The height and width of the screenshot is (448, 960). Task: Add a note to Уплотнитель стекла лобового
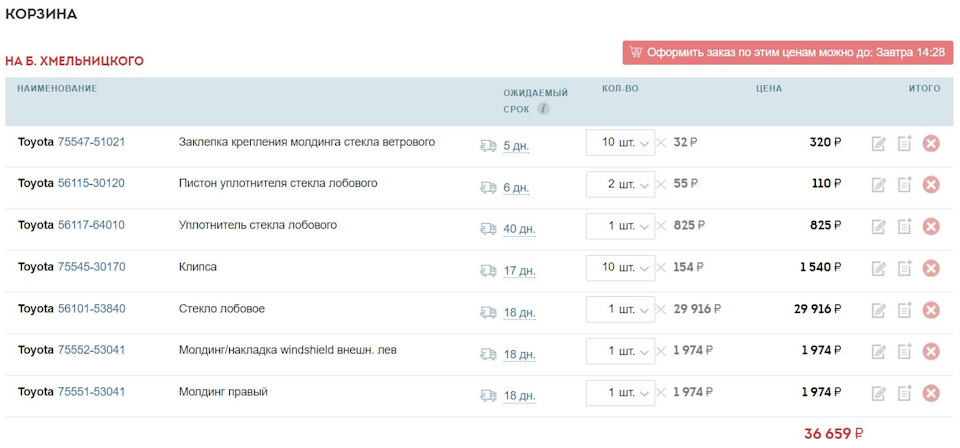(x=904, y=227)
